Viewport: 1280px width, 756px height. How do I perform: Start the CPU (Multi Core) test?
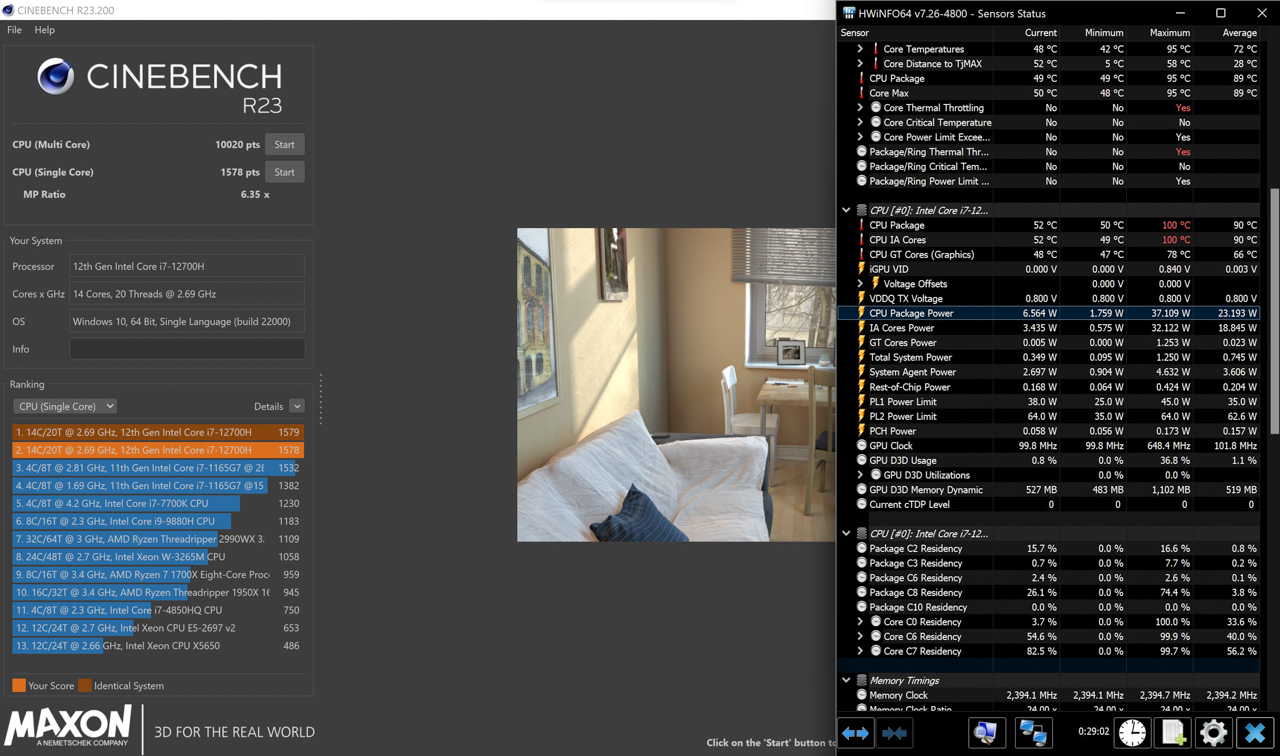pyautogui.click(x=284, y=145)
